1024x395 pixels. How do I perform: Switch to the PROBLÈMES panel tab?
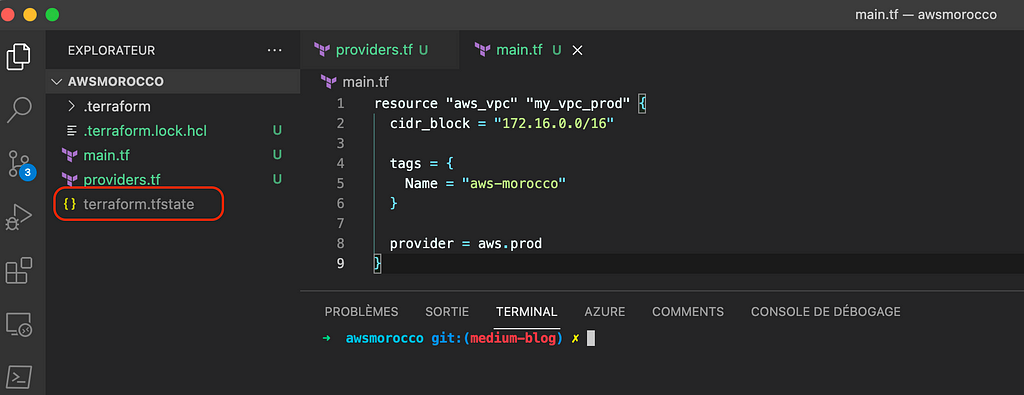pos(361,312)
